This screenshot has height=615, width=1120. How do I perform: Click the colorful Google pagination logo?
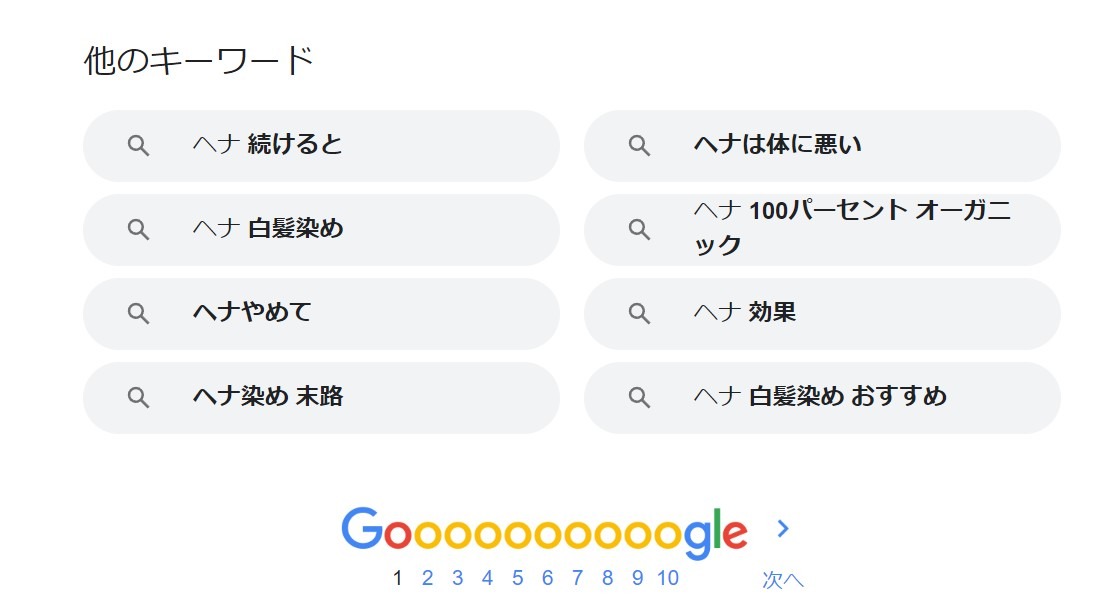click(544, 531)
